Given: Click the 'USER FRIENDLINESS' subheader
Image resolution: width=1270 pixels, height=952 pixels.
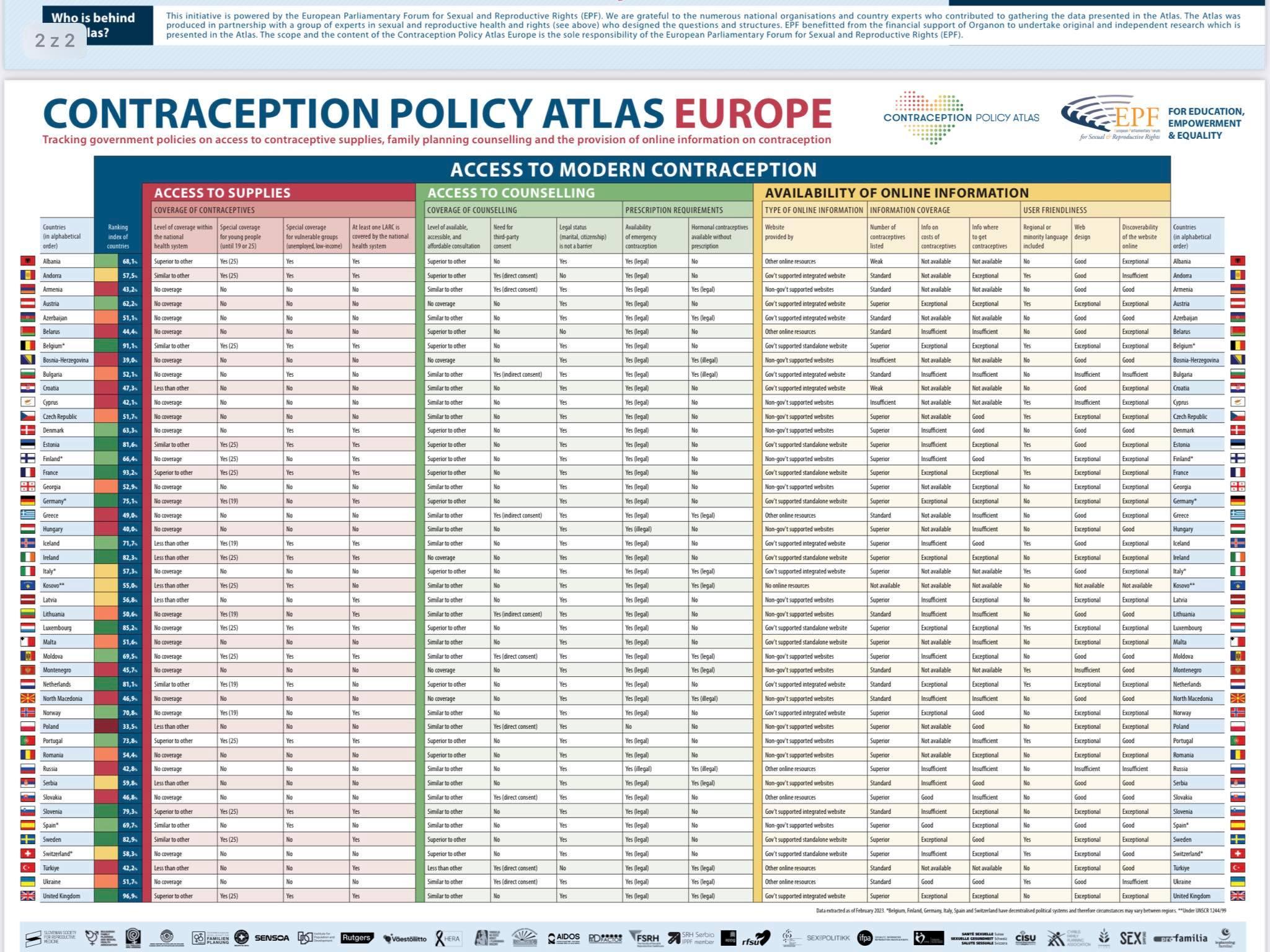Looking at the screenshot, I should tap(1095, 210).
